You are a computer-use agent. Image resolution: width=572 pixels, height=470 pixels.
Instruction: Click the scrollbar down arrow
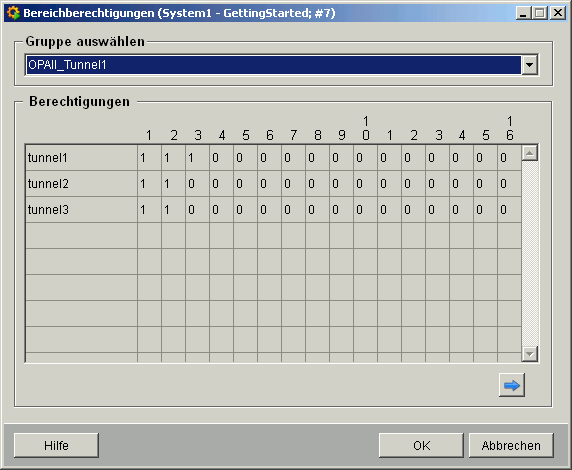coord(530,354)
